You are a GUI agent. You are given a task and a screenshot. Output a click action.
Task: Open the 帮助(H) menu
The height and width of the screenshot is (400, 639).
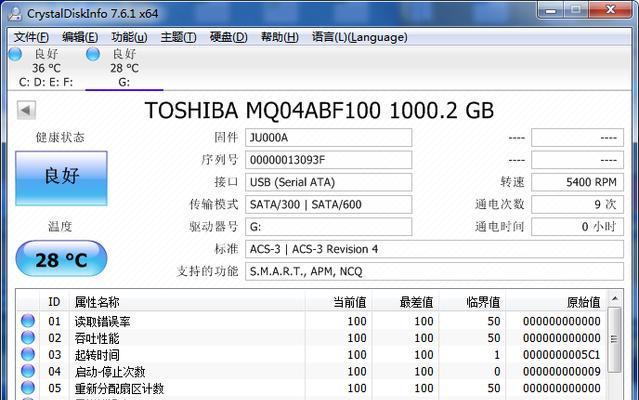coord(280,37)
